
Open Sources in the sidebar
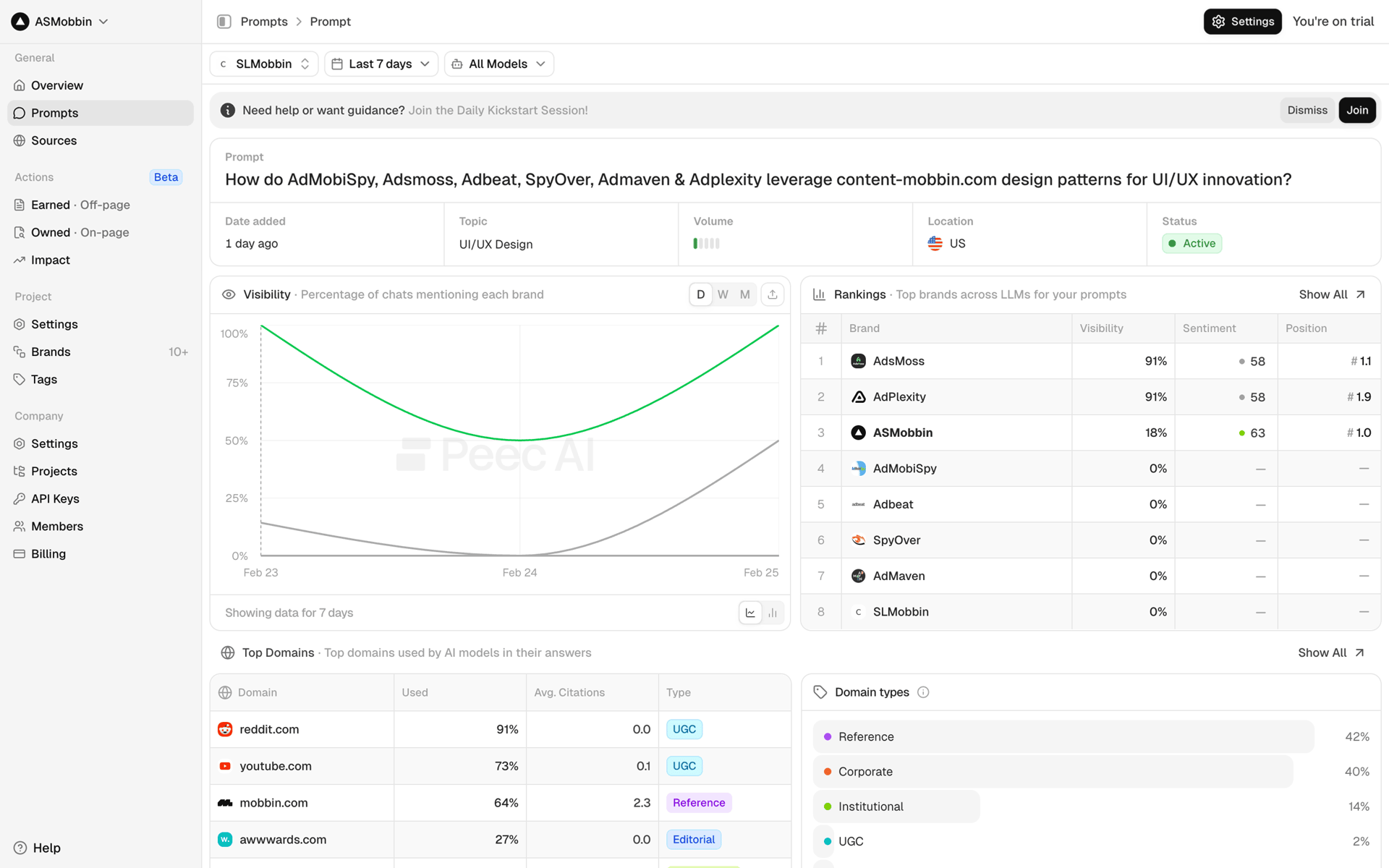[x=101, y=140]
